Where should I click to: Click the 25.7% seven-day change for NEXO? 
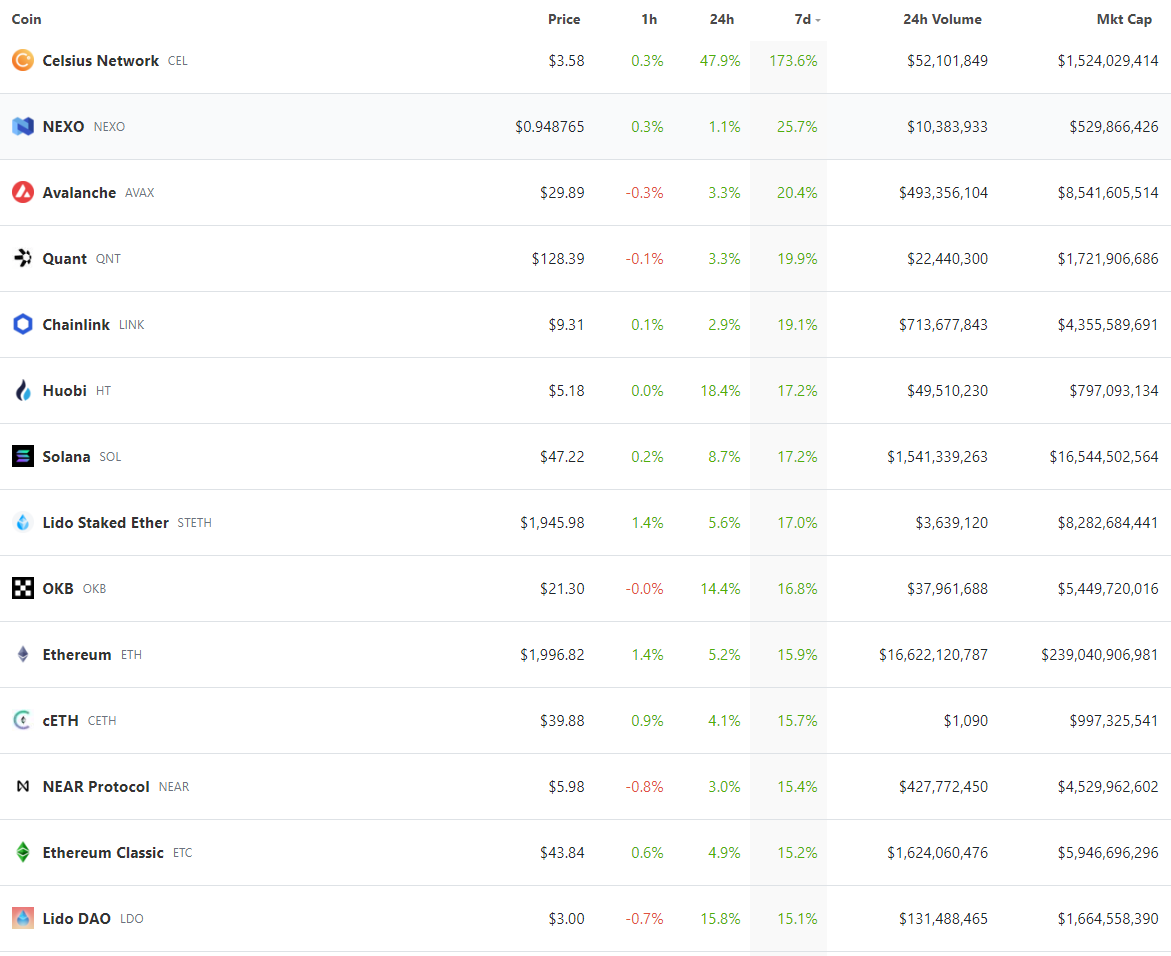pyautogui.click(x=797, y=127)
